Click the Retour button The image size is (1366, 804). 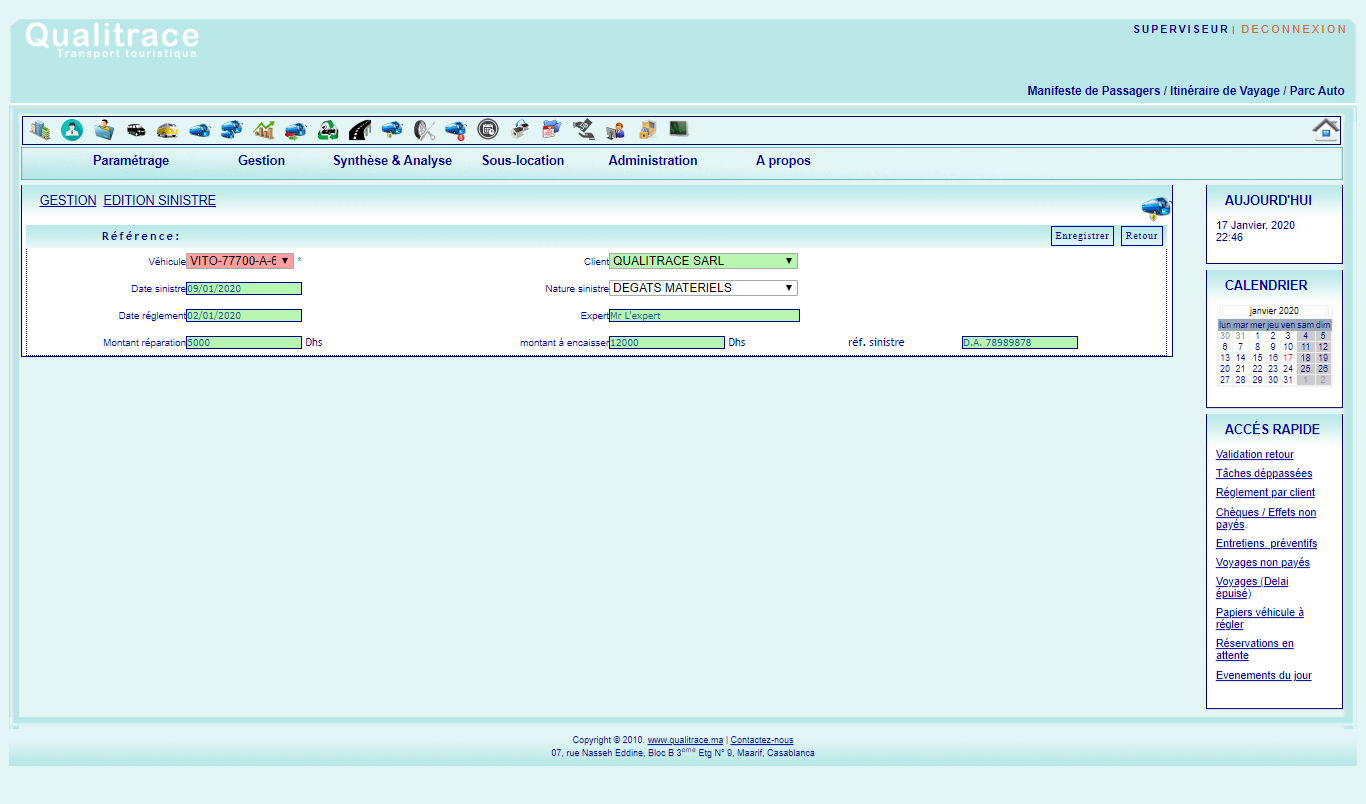1141,236
